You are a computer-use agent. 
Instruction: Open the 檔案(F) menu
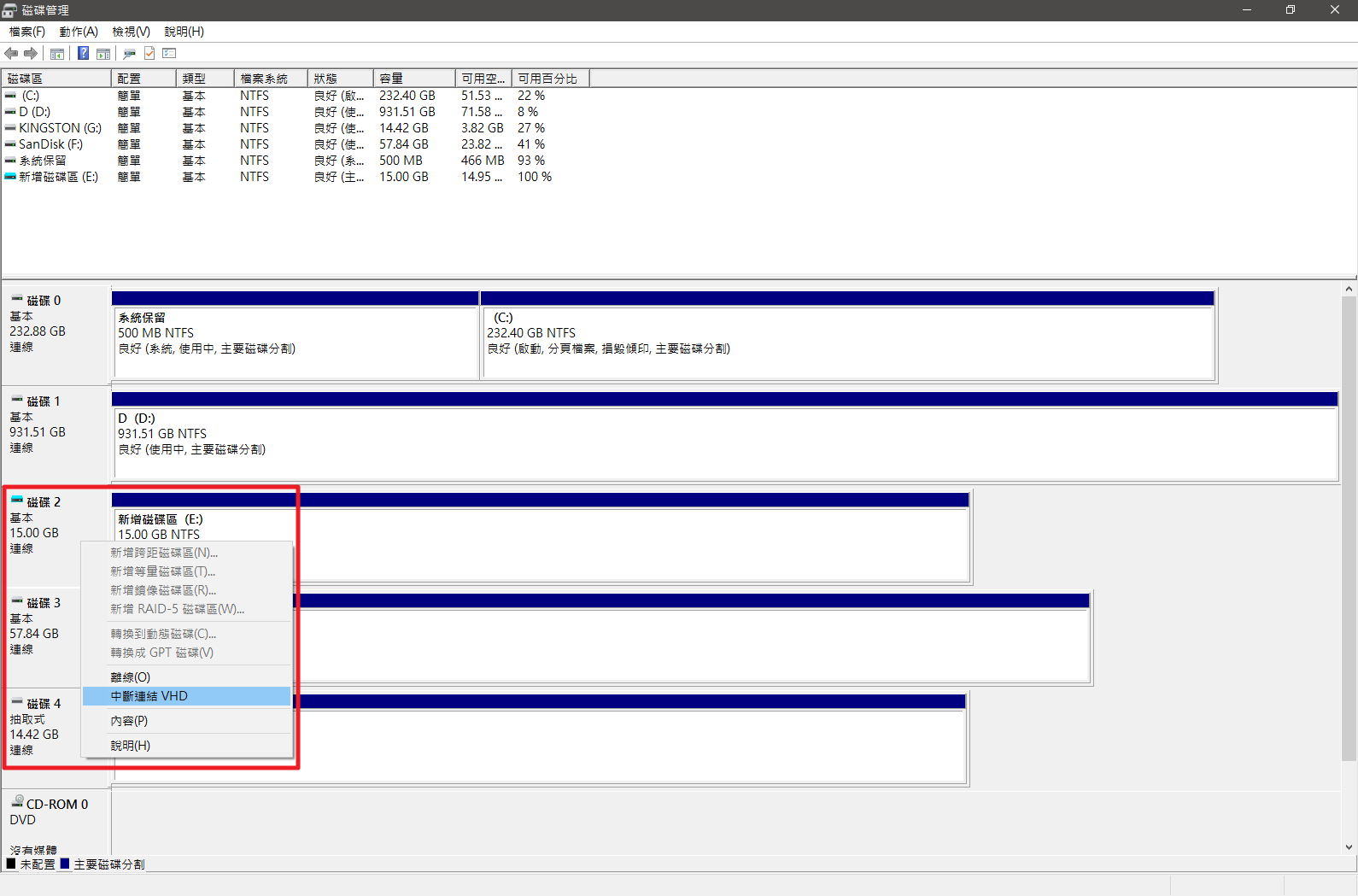(26, 32)
